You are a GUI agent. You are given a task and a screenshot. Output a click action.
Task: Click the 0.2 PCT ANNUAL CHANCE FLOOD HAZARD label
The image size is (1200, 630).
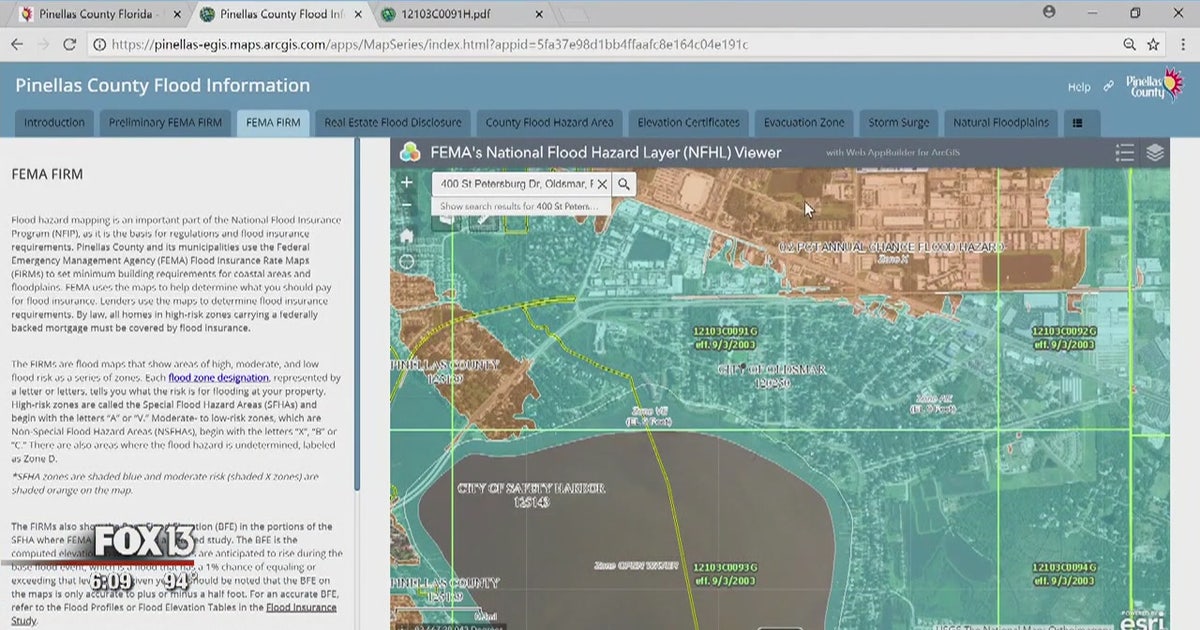point(892,246)
